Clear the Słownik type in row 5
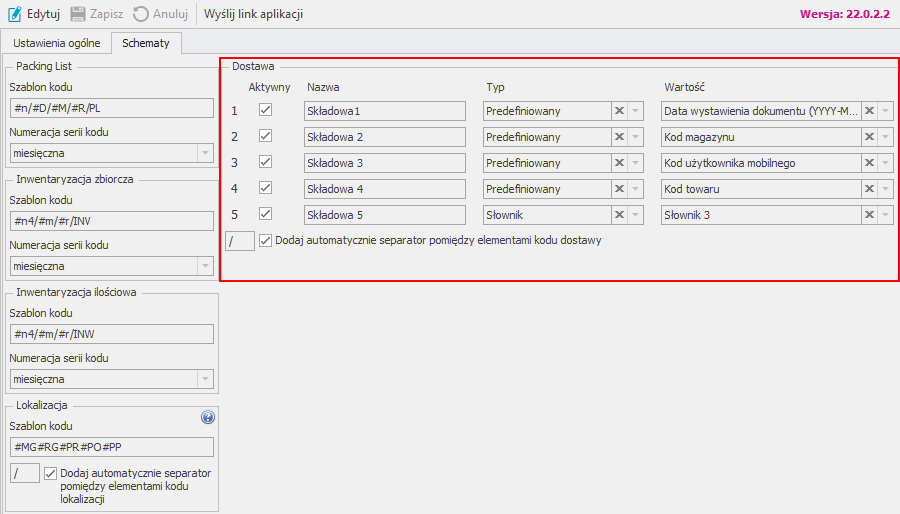This screenshot has width=900, height=514. pos(620,215)
